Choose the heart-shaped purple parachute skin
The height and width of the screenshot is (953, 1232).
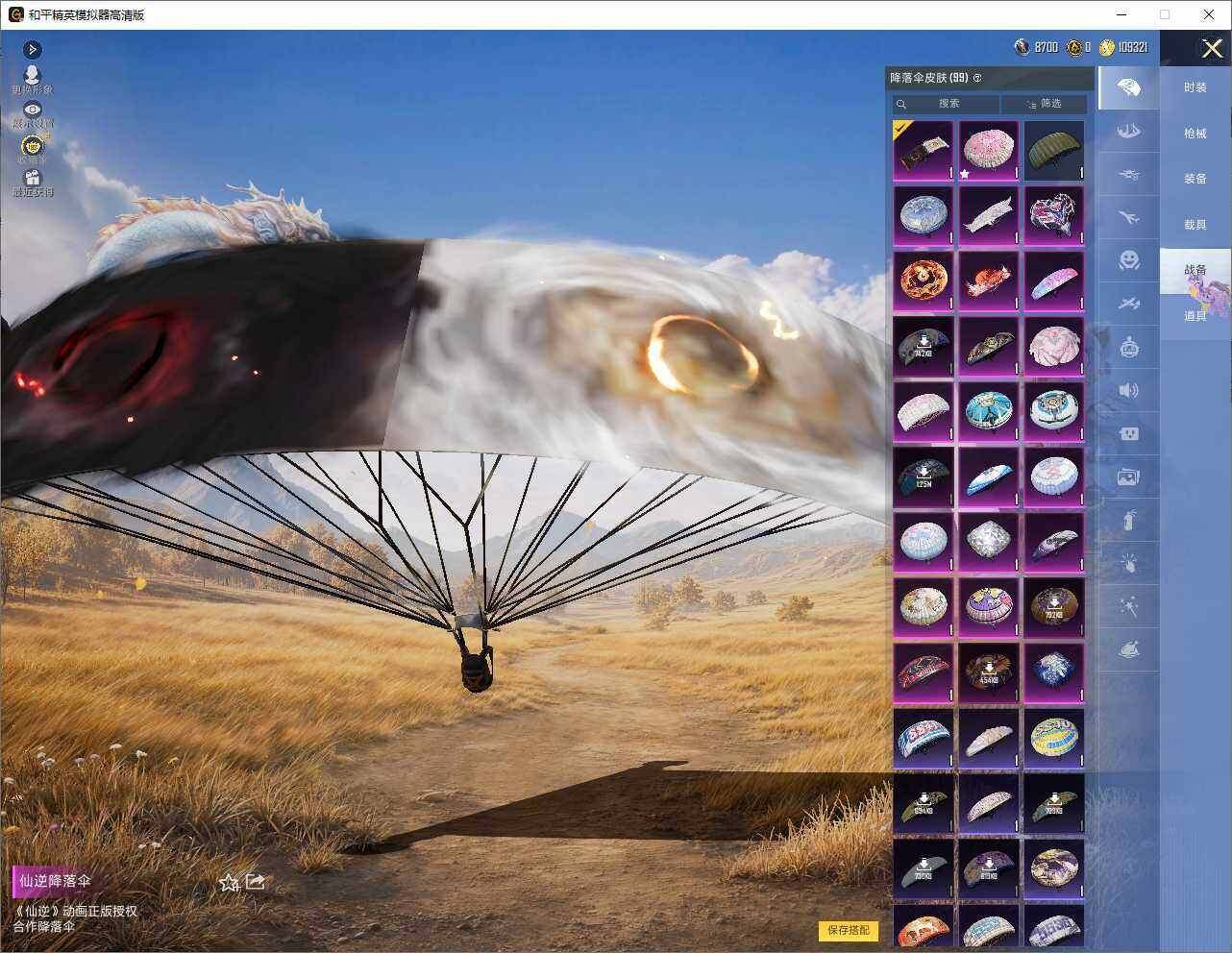tap(1054, 215)
